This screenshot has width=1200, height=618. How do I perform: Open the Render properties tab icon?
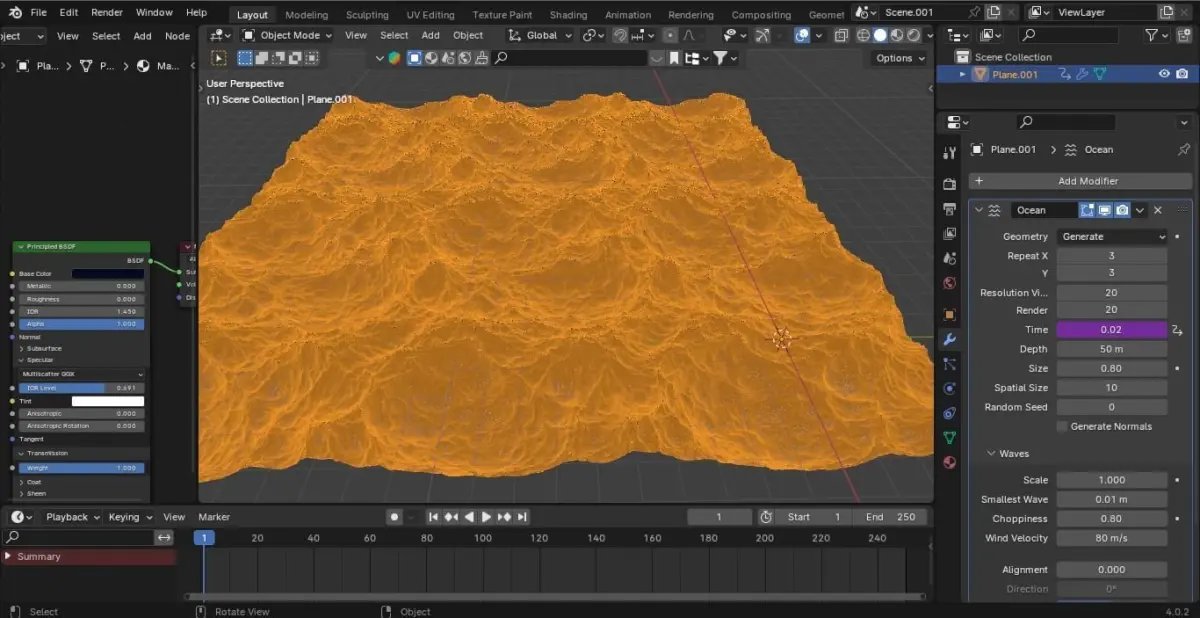pos(950,184)
